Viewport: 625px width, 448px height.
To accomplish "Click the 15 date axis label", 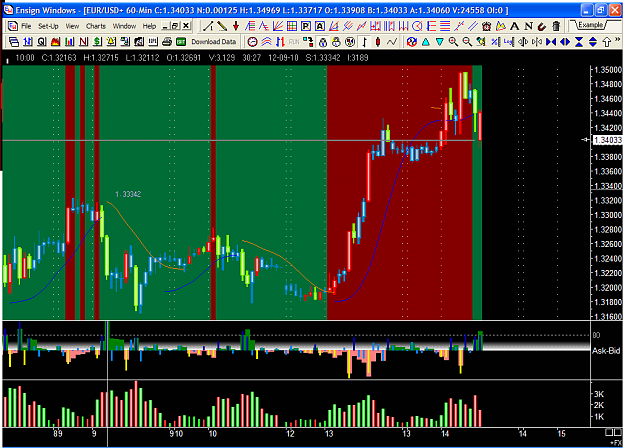I will coord(561,433).
